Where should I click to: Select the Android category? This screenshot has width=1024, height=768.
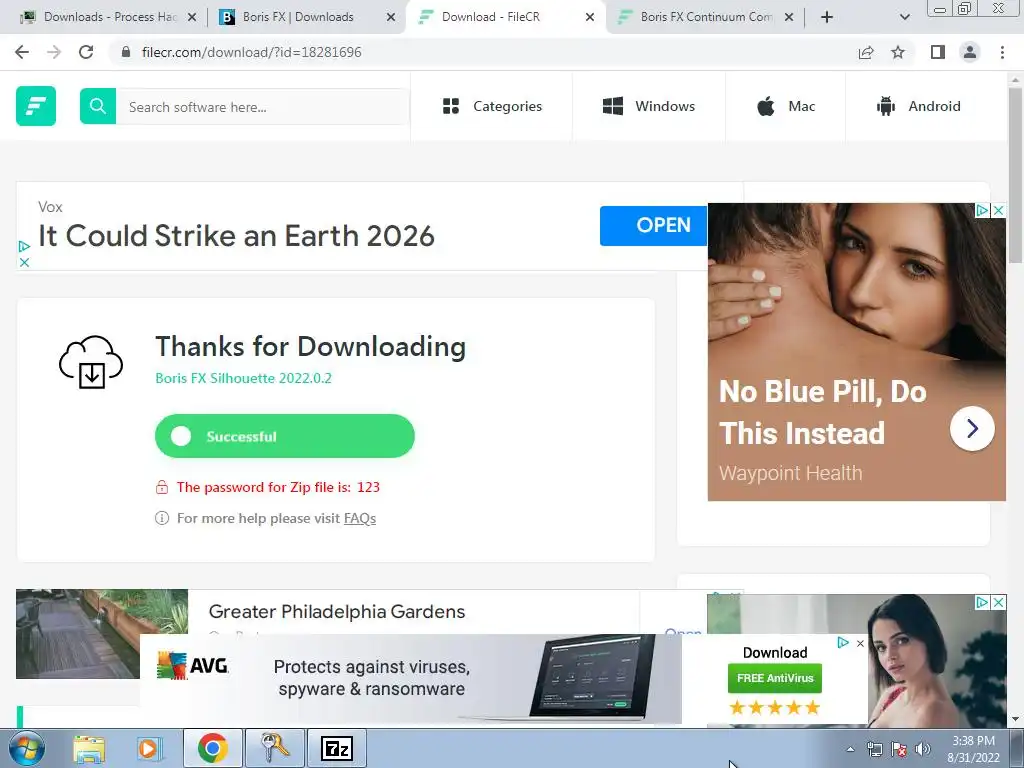tap(918, 106)
